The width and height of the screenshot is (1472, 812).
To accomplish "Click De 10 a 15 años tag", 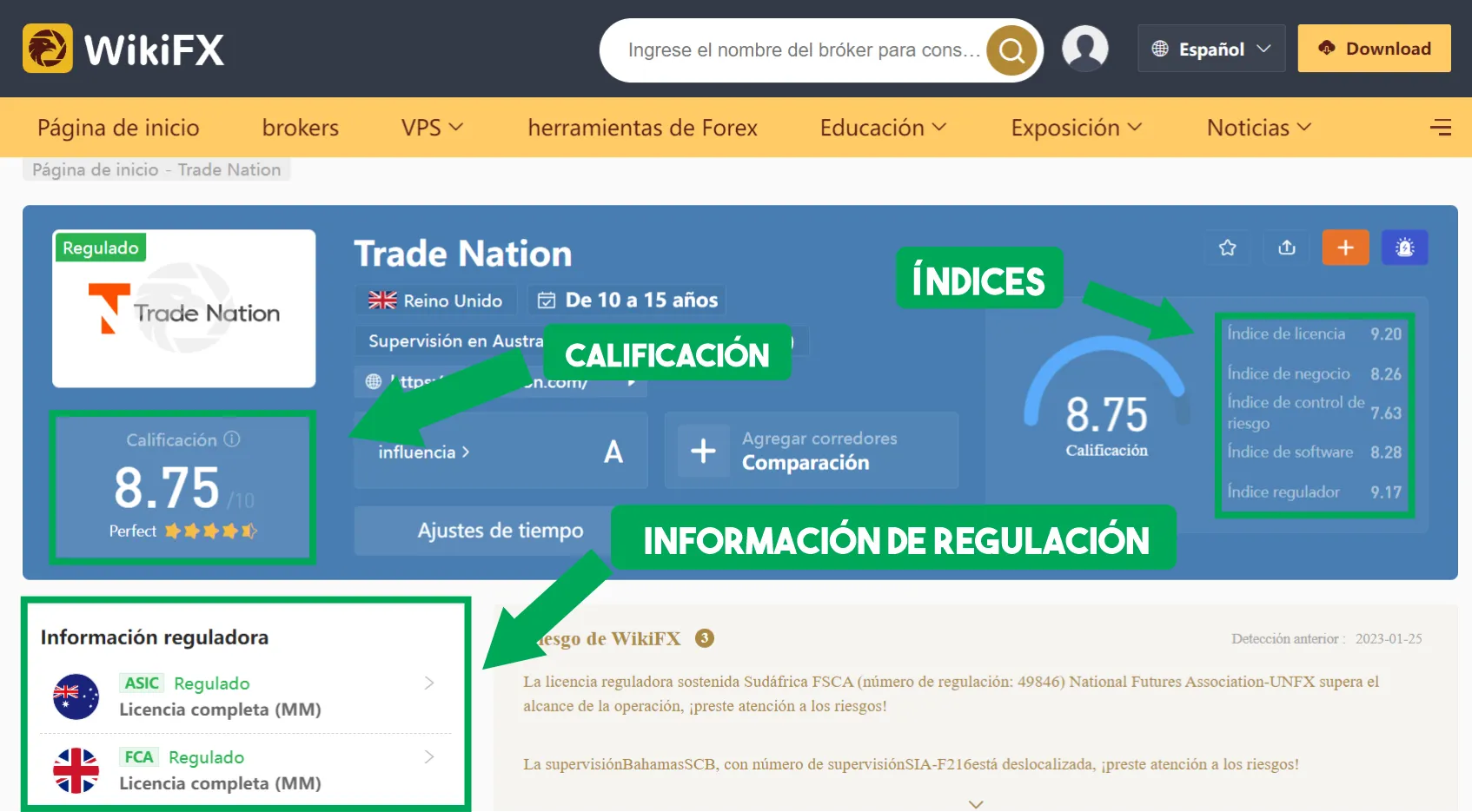I will coord(627,300).
